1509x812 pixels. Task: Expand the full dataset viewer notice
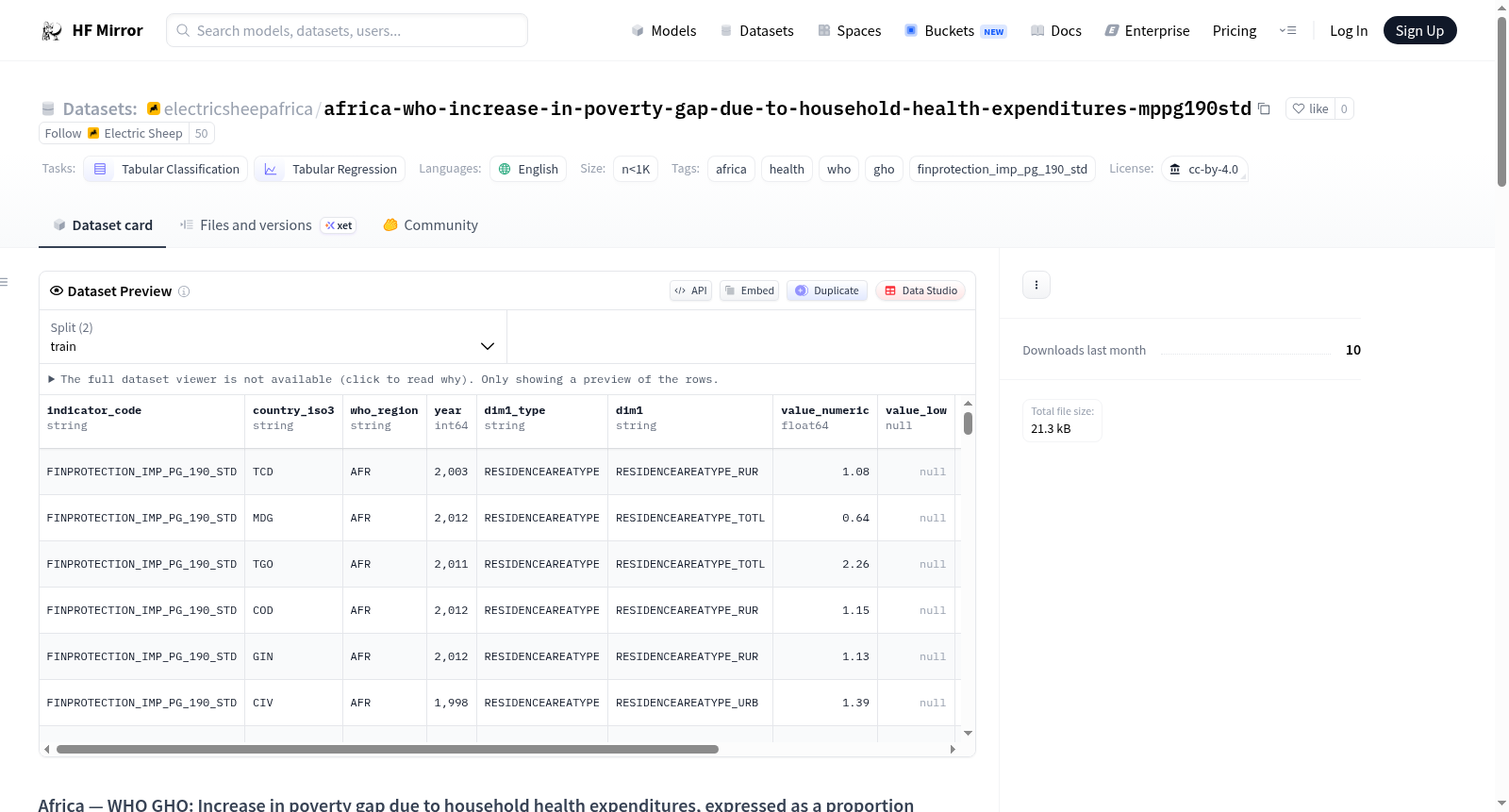383,379
